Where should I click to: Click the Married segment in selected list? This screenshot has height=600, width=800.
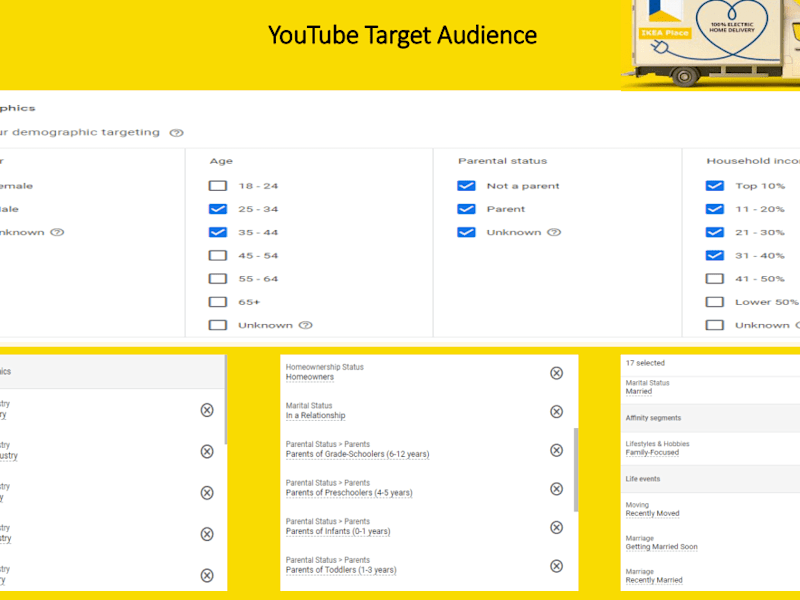pyautogui.click(x=639, y=391)
